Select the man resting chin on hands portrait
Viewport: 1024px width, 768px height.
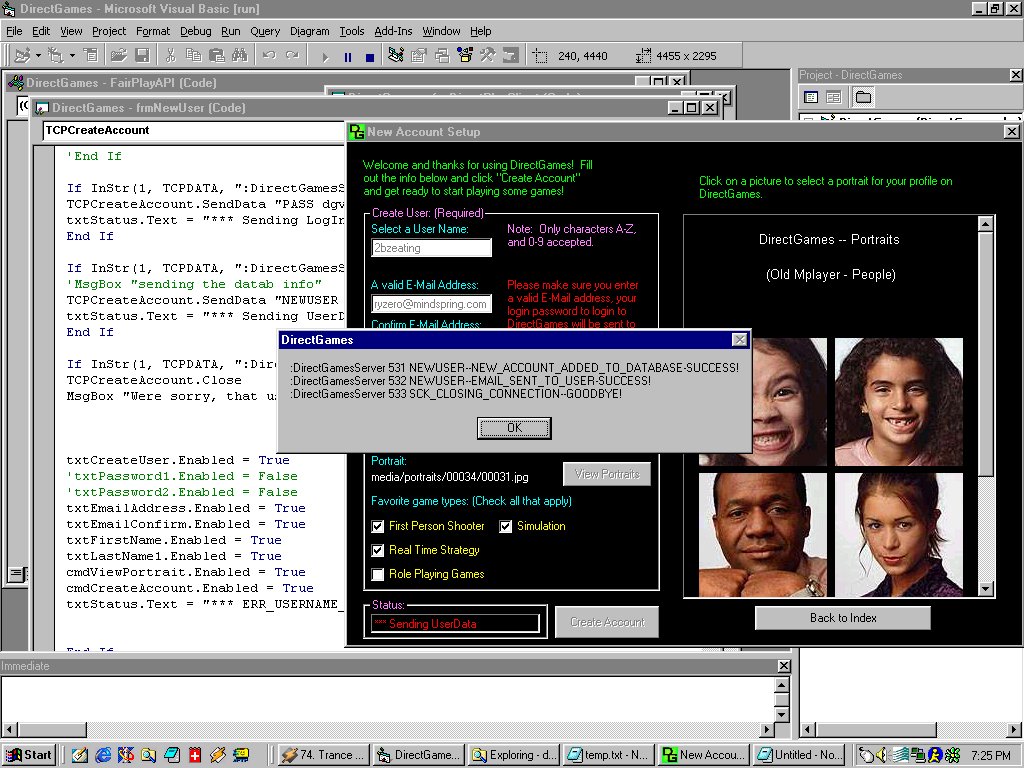763,535
